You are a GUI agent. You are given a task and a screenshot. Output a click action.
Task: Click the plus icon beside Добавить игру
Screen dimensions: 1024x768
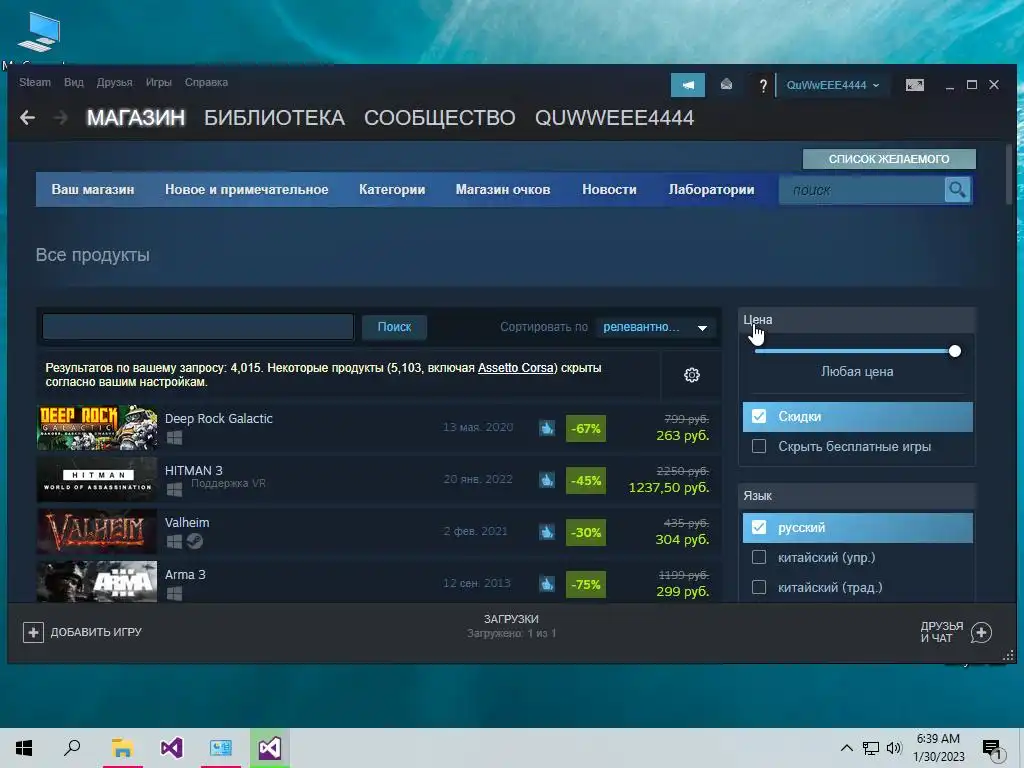click(33, 632)
